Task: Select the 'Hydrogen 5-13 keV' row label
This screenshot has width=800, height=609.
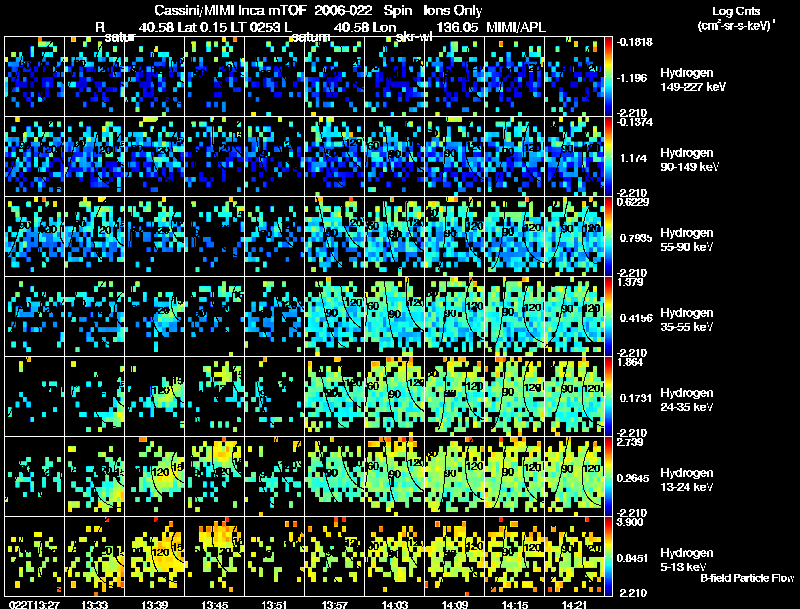Action: point(687,560)
